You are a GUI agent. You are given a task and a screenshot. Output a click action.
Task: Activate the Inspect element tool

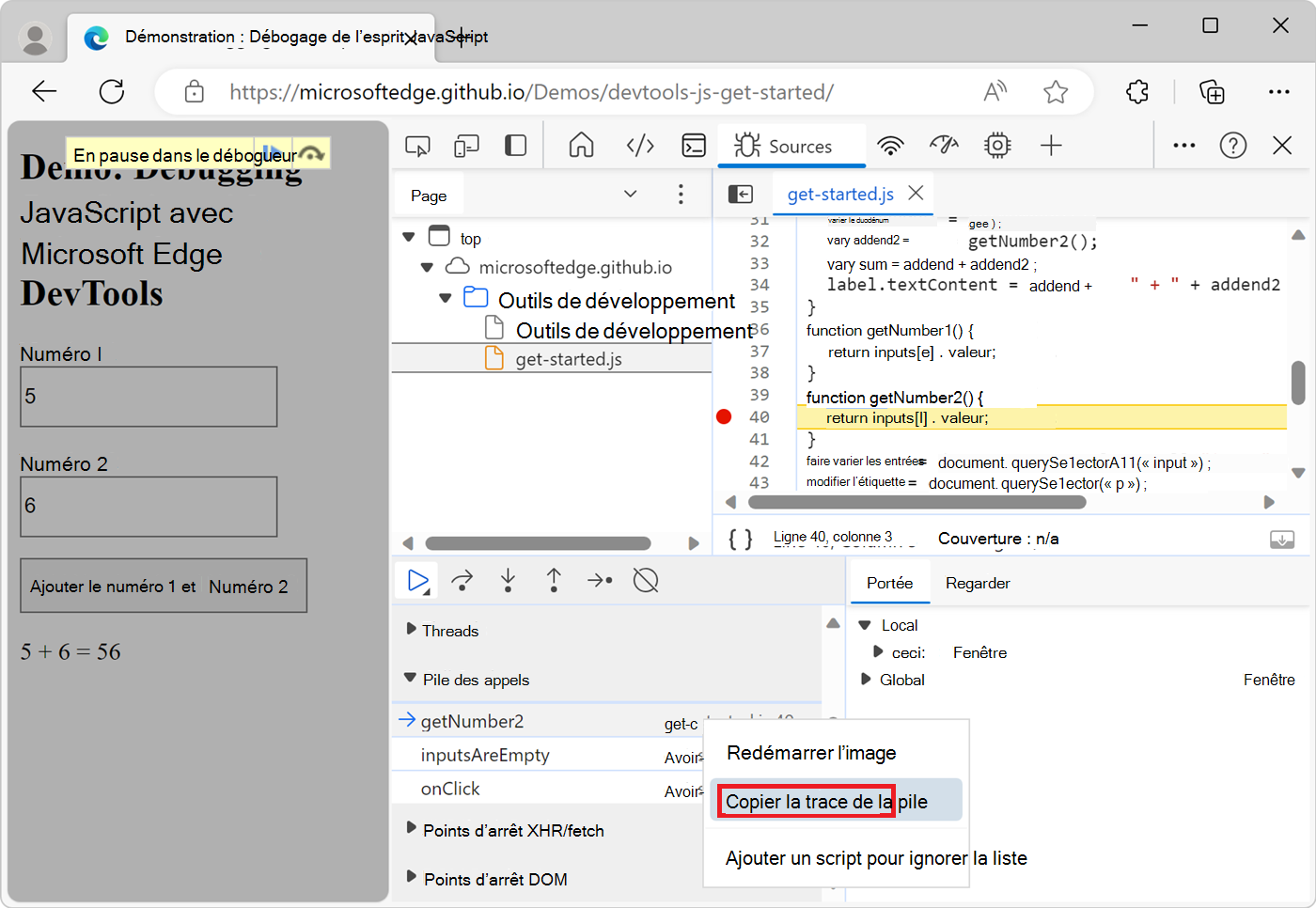click(417, 146)
